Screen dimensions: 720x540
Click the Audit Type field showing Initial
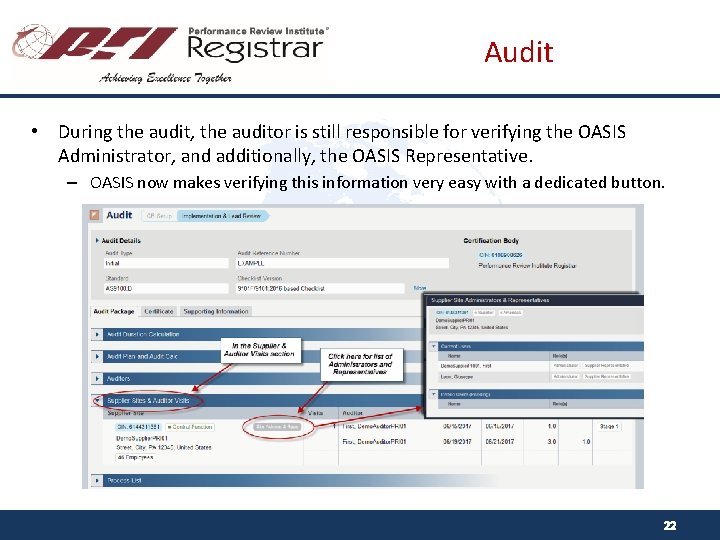coord(166,263)
